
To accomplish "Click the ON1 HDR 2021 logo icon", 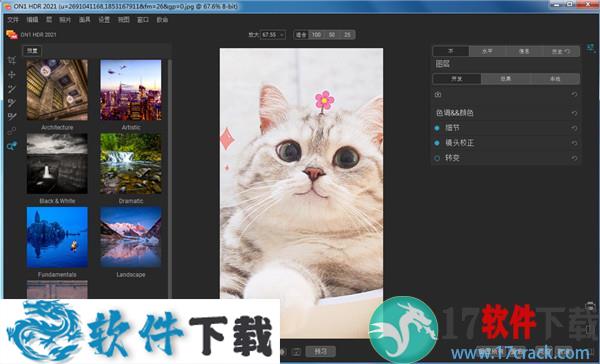I will [x=11, y=34].
